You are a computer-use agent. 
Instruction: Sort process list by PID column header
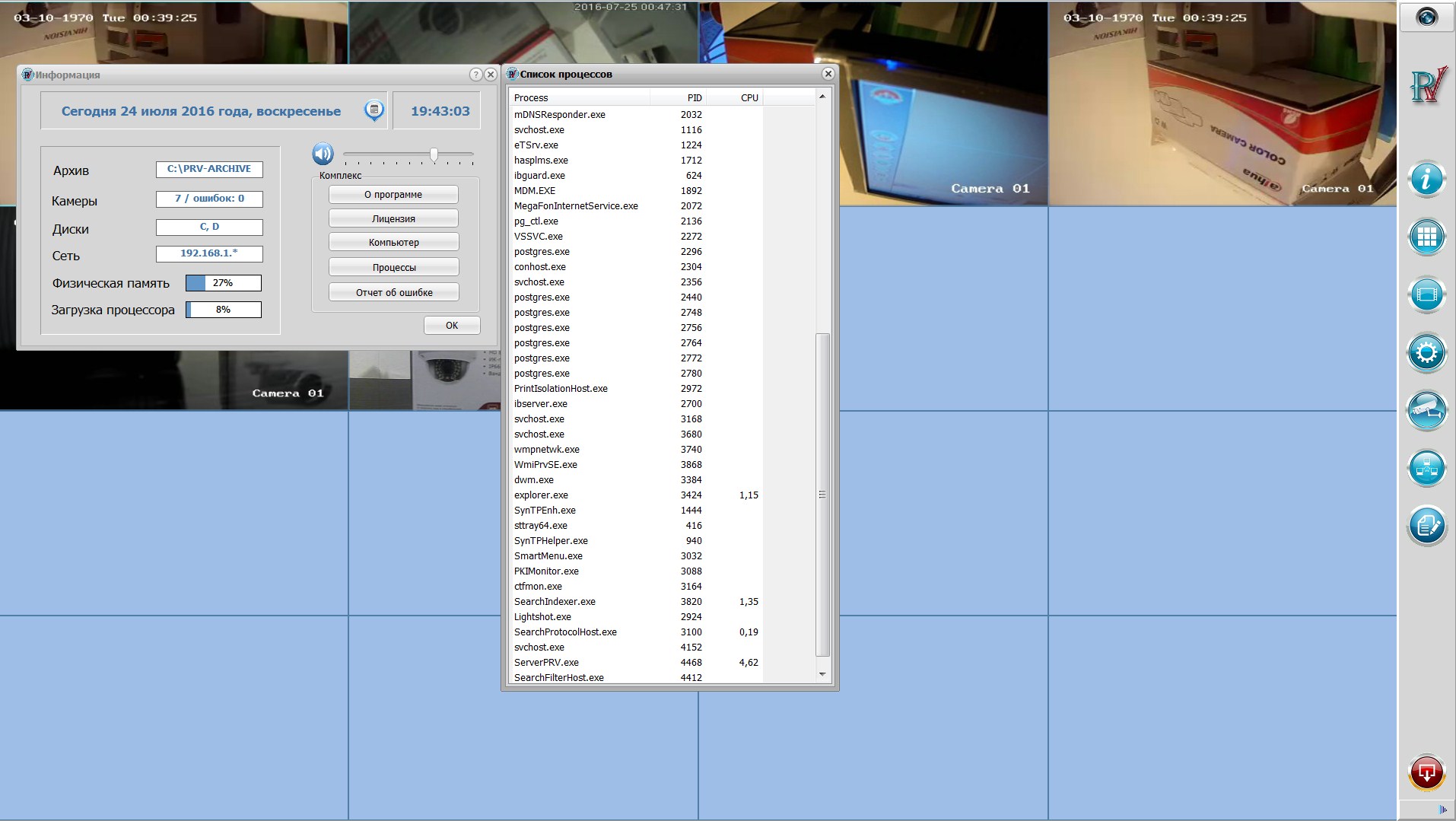pyautogui.click(x=678, y=97)
